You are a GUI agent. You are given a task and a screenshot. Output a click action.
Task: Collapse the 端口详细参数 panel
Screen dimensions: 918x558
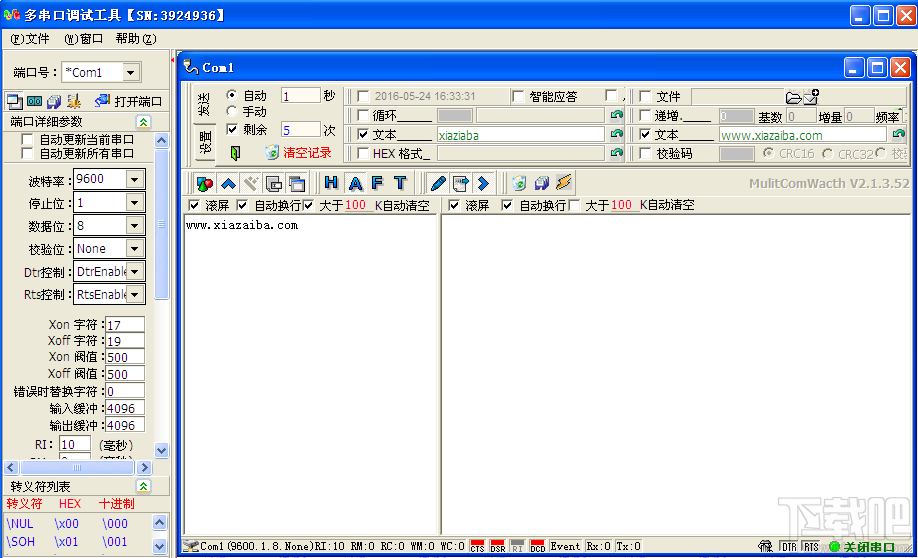(x=143, y=122)
